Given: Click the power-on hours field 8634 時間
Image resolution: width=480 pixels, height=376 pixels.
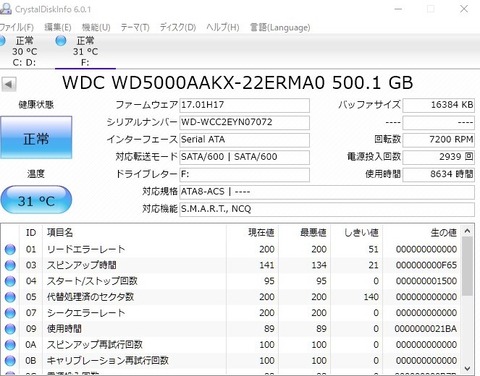Looking at the screenshot, I should (438, 175).
